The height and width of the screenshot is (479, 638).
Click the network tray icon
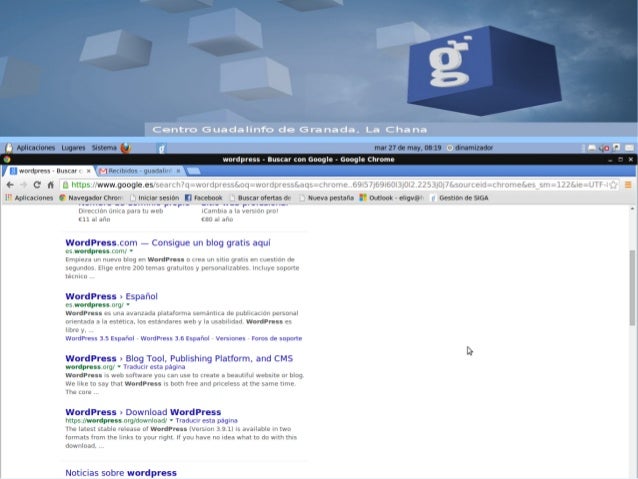pos(617,147)
